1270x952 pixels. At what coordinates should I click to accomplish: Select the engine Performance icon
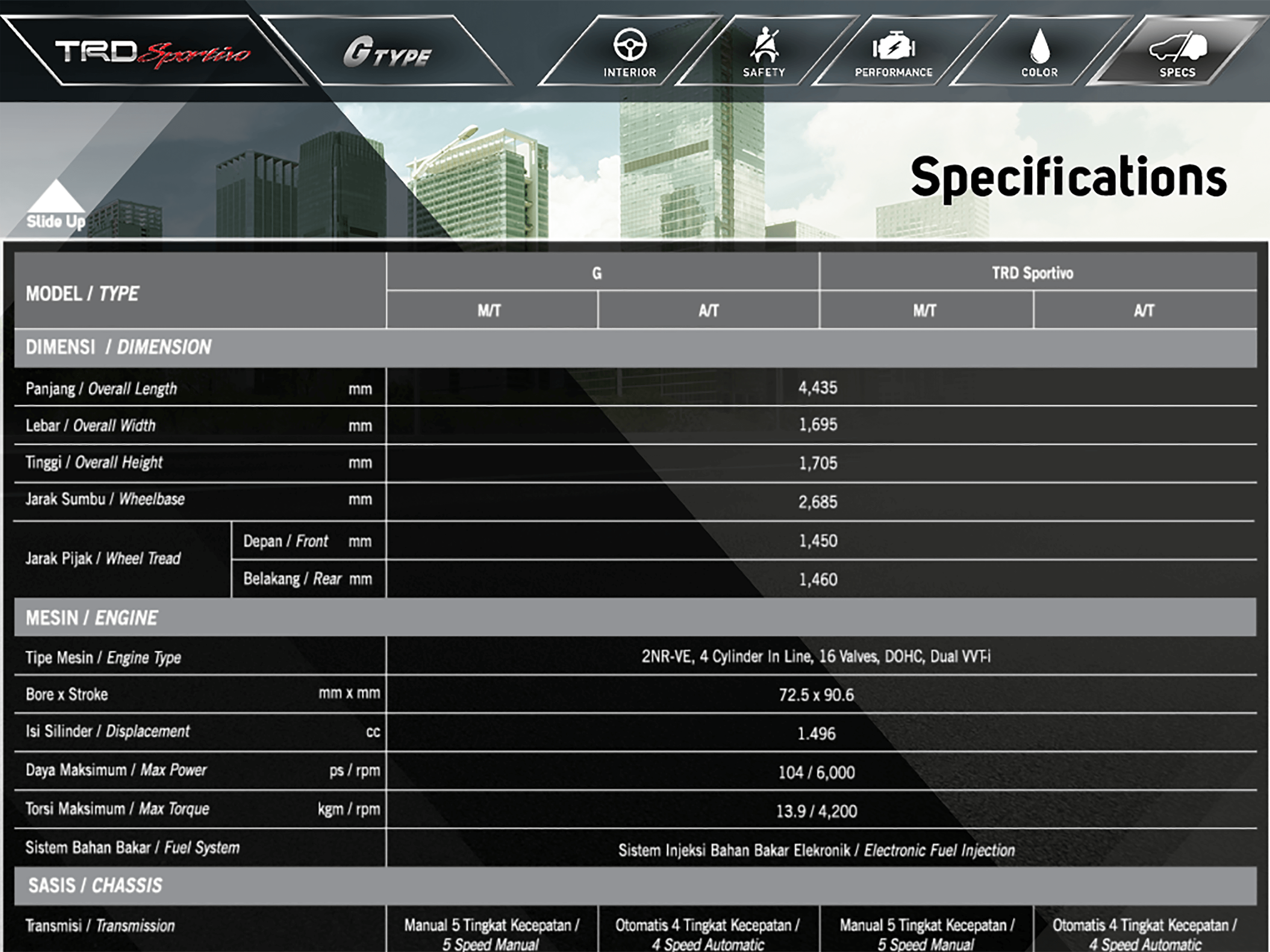tap(893, 47)
